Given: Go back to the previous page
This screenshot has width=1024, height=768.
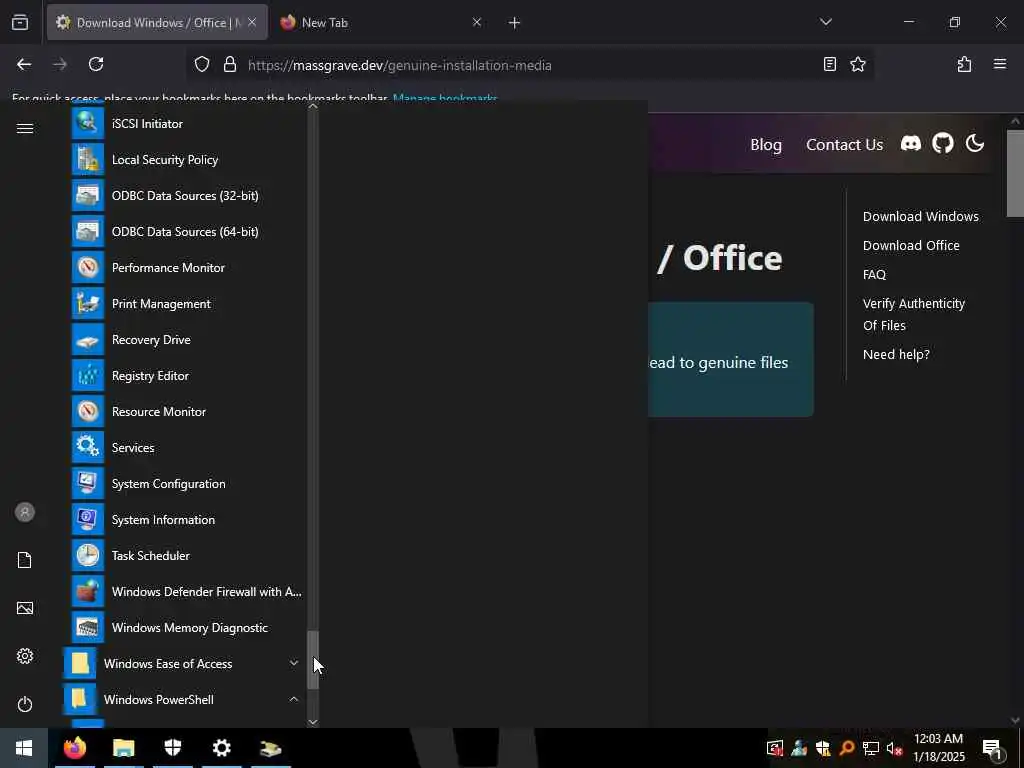Looking at the screenshot, I should point(24,64).
